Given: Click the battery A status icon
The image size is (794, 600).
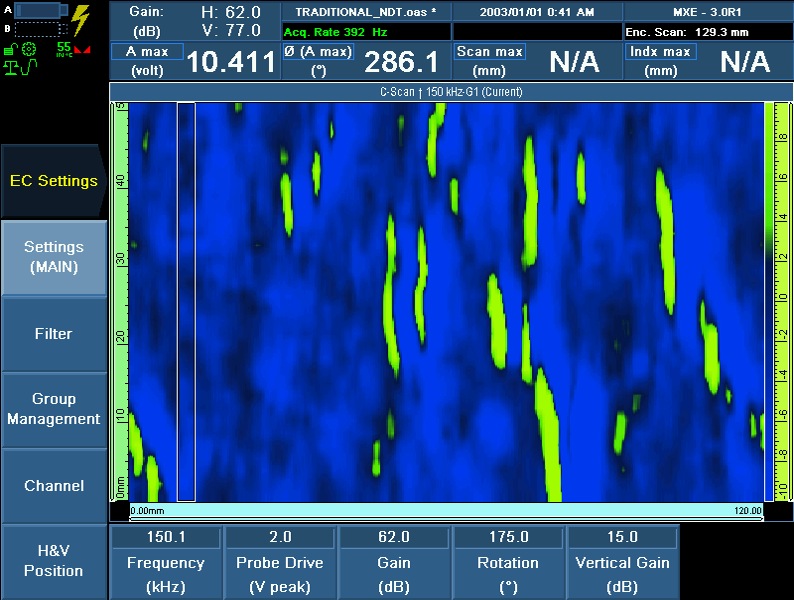Looking at the screenshot, I should pos(42,12).
